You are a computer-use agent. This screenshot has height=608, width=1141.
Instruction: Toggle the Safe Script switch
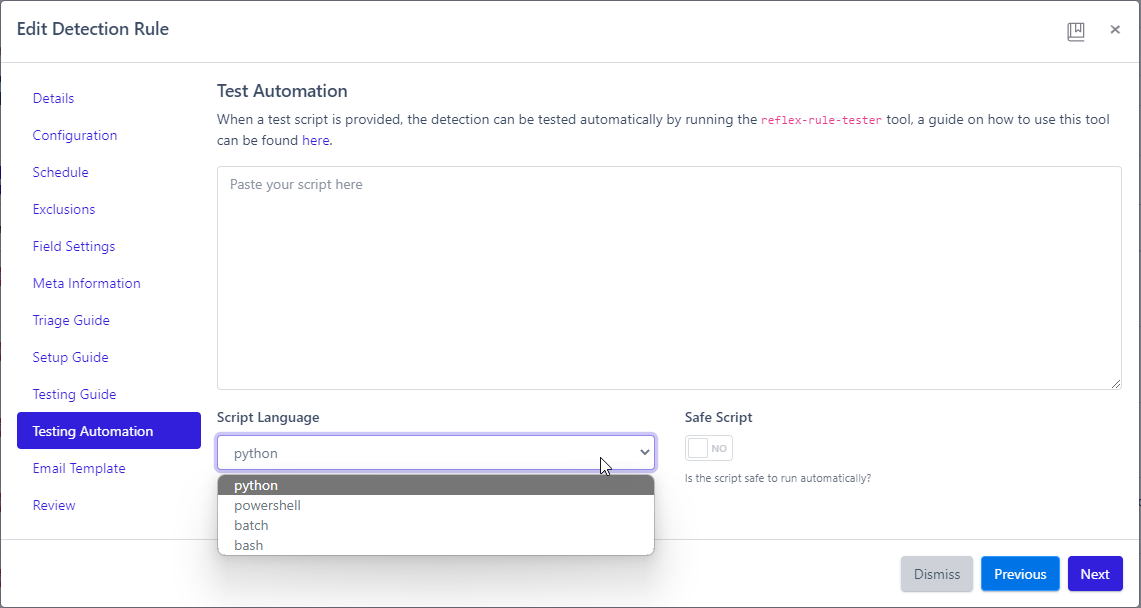pyautogui.click(x=708, y=448)
